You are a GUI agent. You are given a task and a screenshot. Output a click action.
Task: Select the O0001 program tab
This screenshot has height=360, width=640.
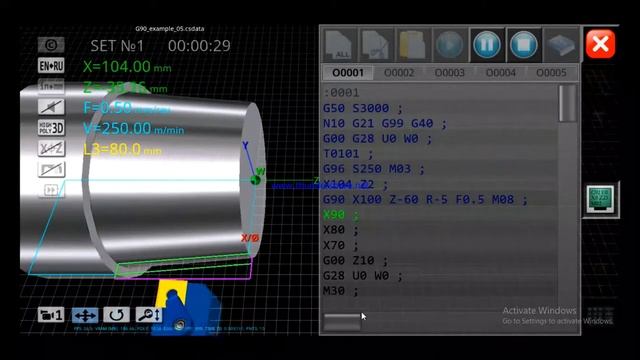point(348,73)
